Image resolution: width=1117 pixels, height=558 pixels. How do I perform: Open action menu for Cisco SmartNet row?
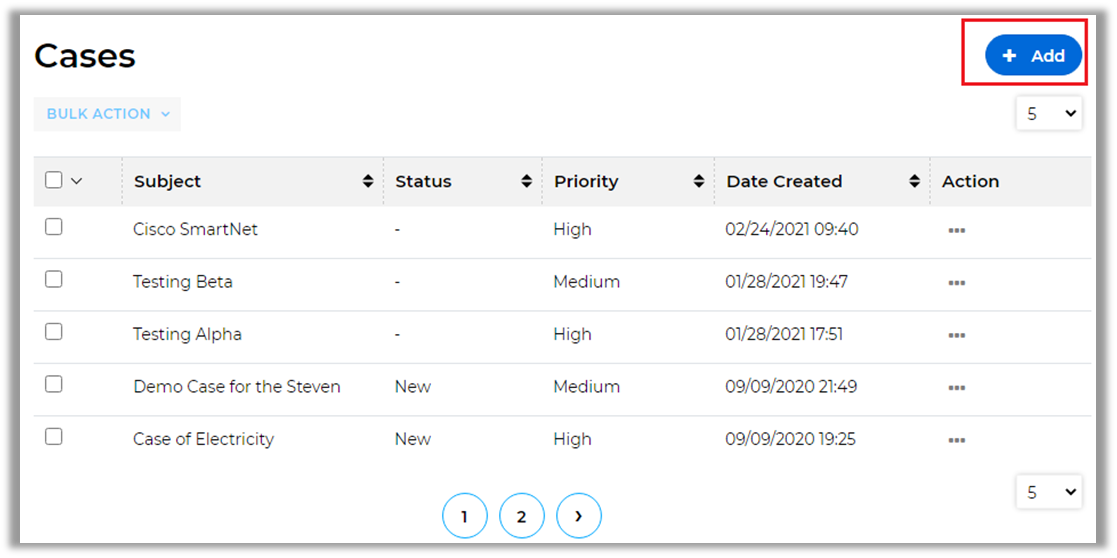pyautogui.click(x=956, y=230)
